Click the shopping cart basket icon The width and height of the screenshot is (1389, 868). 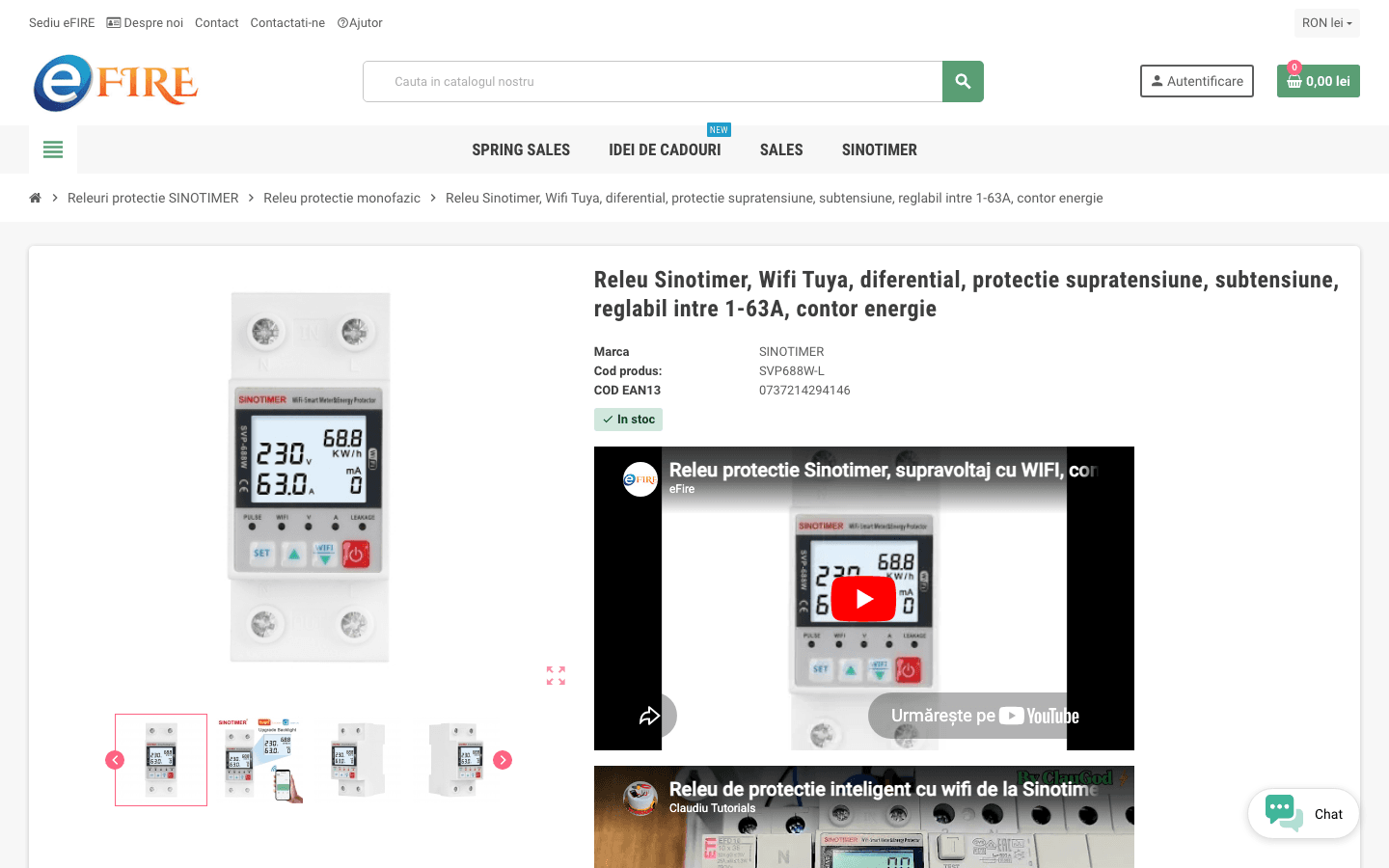(1294, 82)
